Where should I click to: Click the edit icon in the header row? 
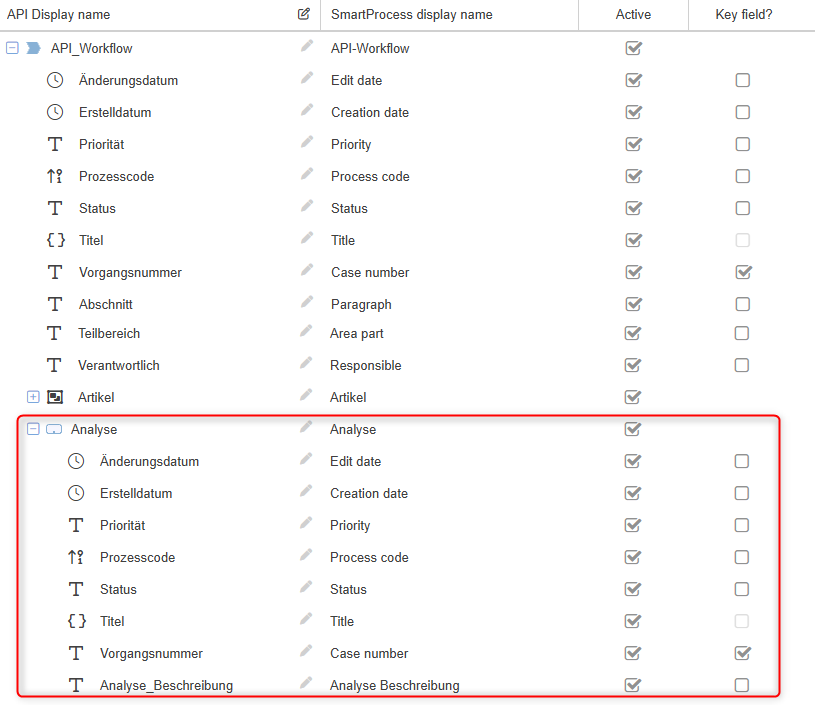[x=304, y=14]
